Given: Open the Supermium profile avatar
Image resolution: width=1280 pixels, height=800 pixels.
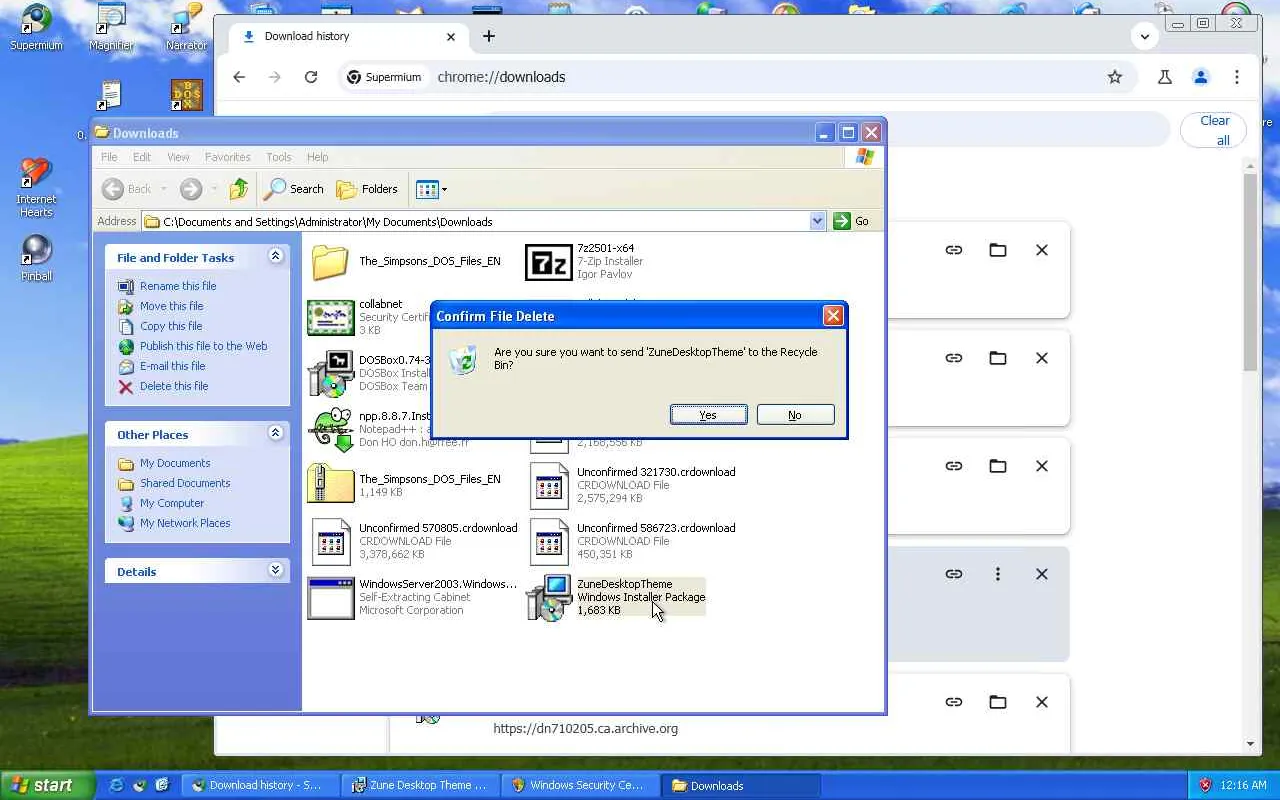Looking at the screenshot, I should point(1201,77).
